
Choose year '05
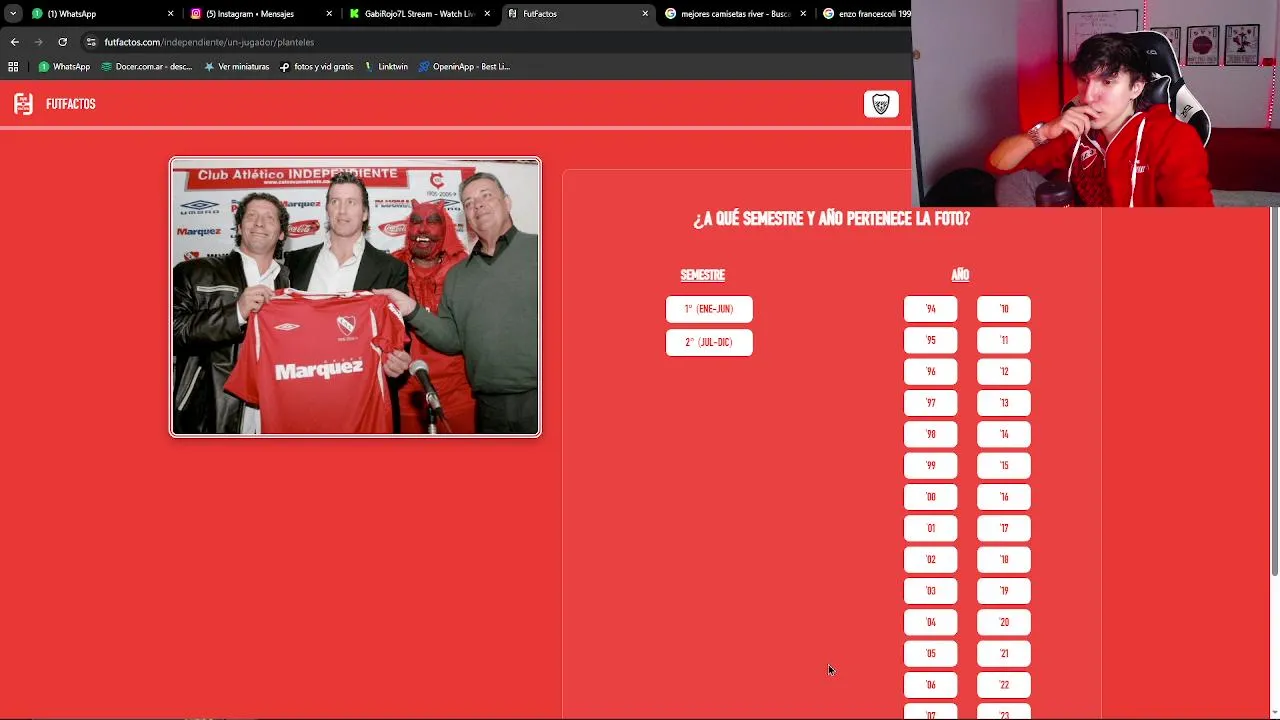(931, 653)
